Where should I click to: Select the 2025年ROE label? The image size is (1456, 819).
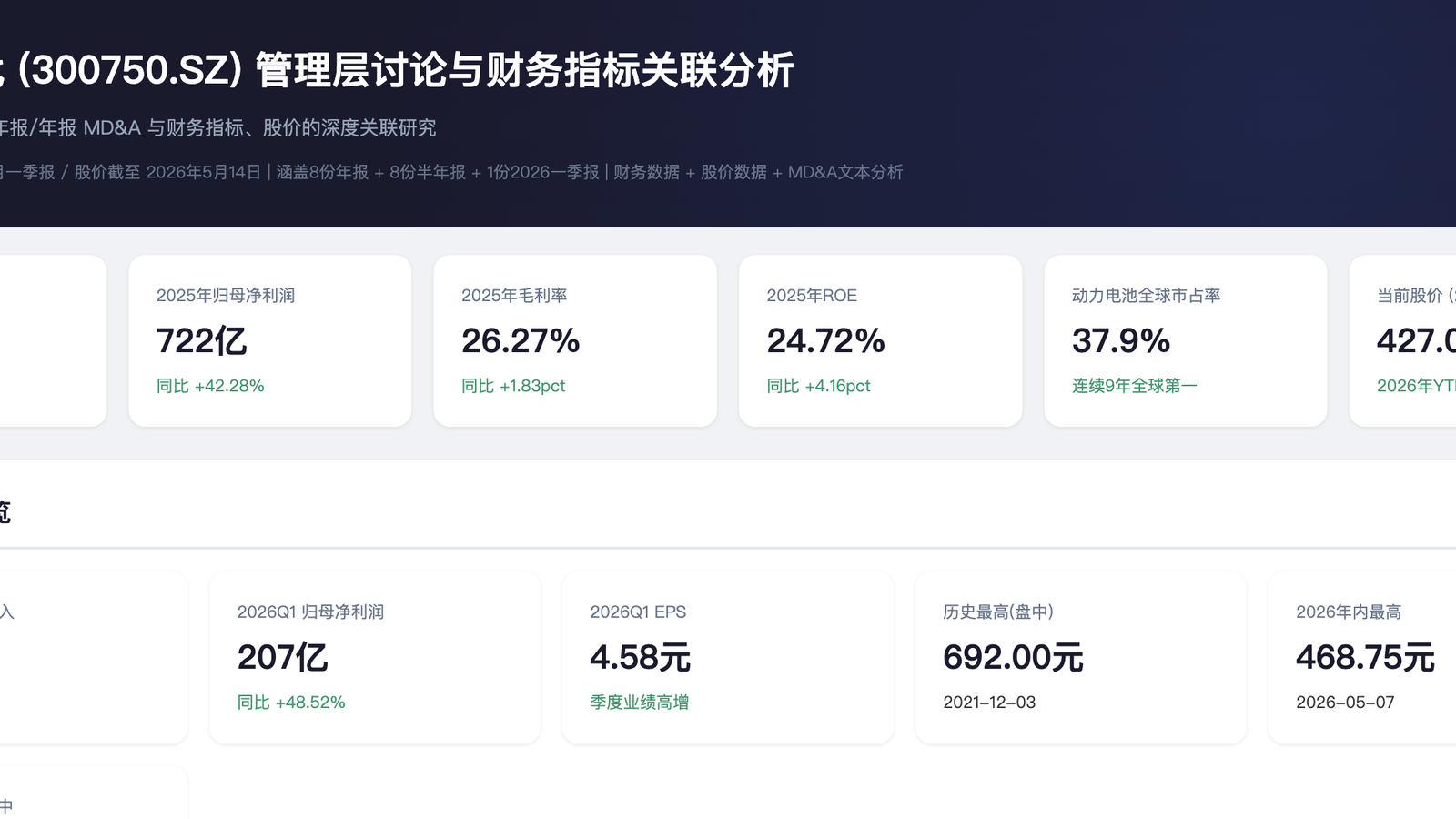click(x=812, y=295)
